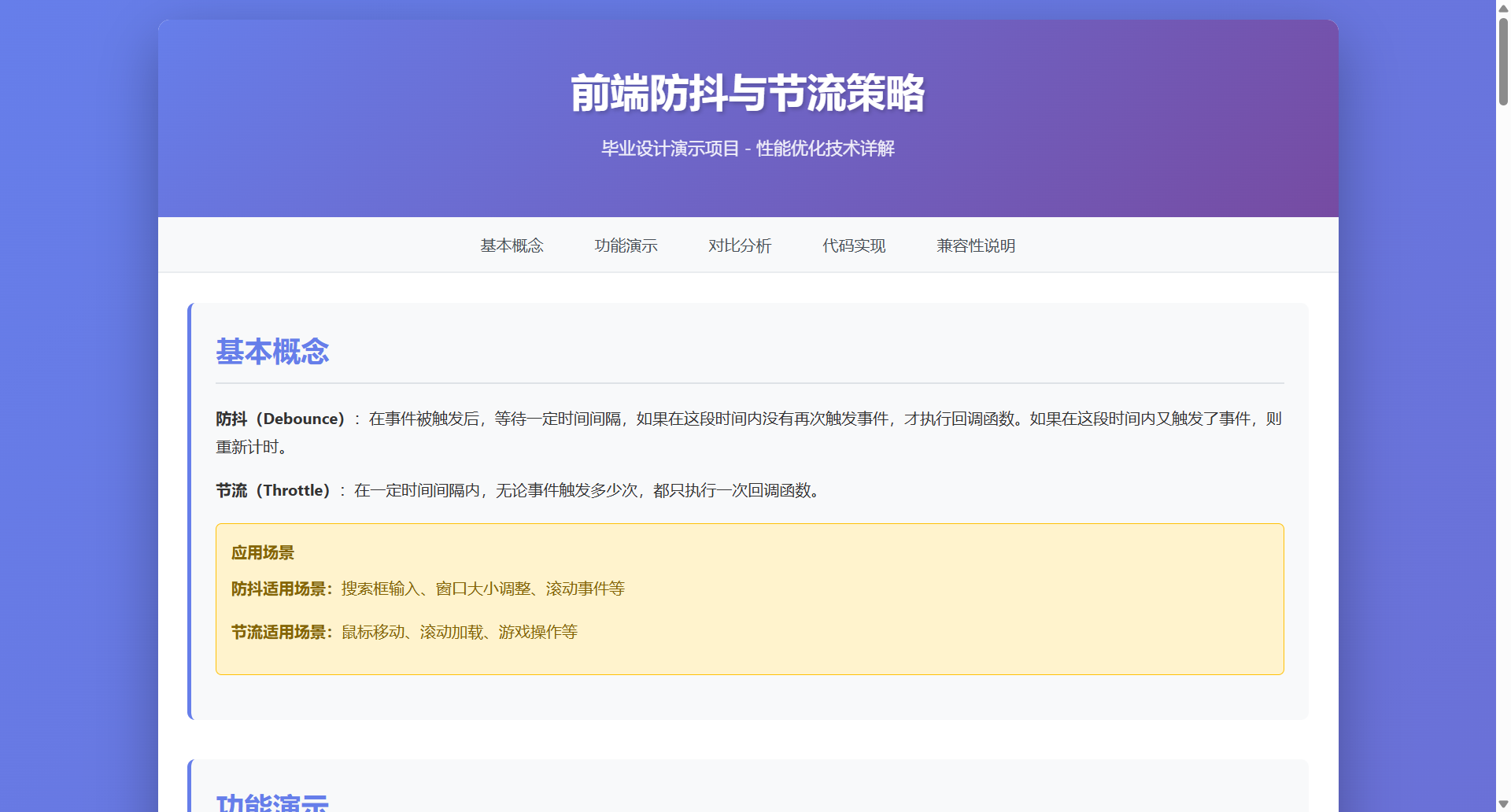The height and width of the screenshot is (812, 1511).
Task: Click the 应用场景 heading in yellow box
Action: click(263, 553)
